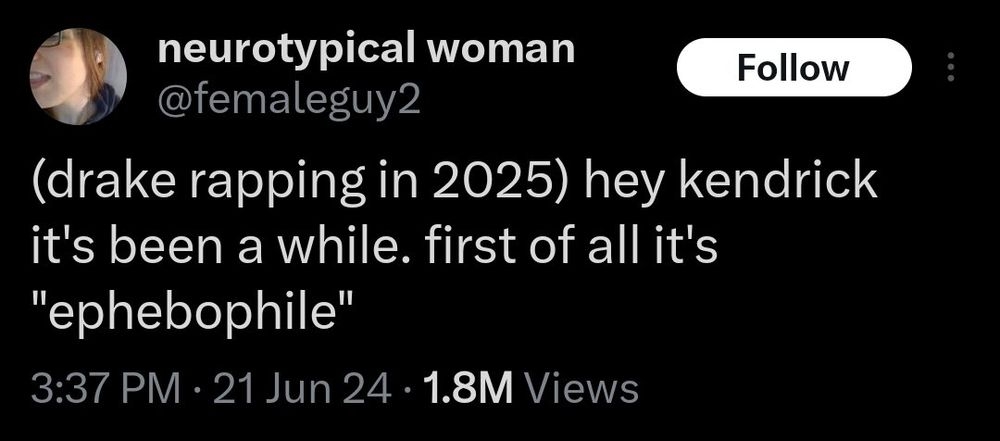This screenshot has width=1000, height=441.
Task: Open the three-dot more options menu
Action: point(950,68)
